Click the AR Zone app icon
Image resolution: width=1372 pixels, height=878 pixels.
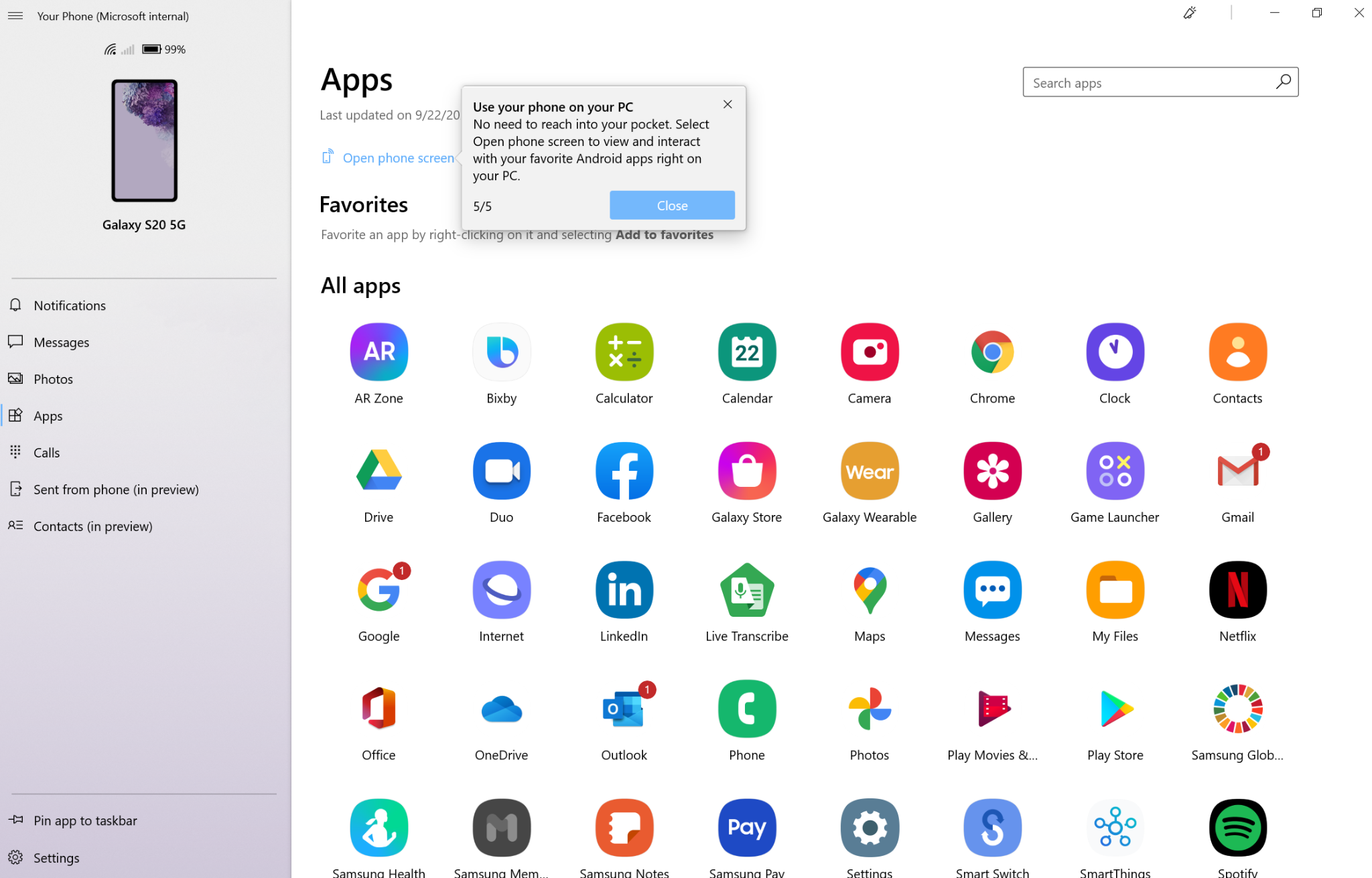tap(379, 352)
